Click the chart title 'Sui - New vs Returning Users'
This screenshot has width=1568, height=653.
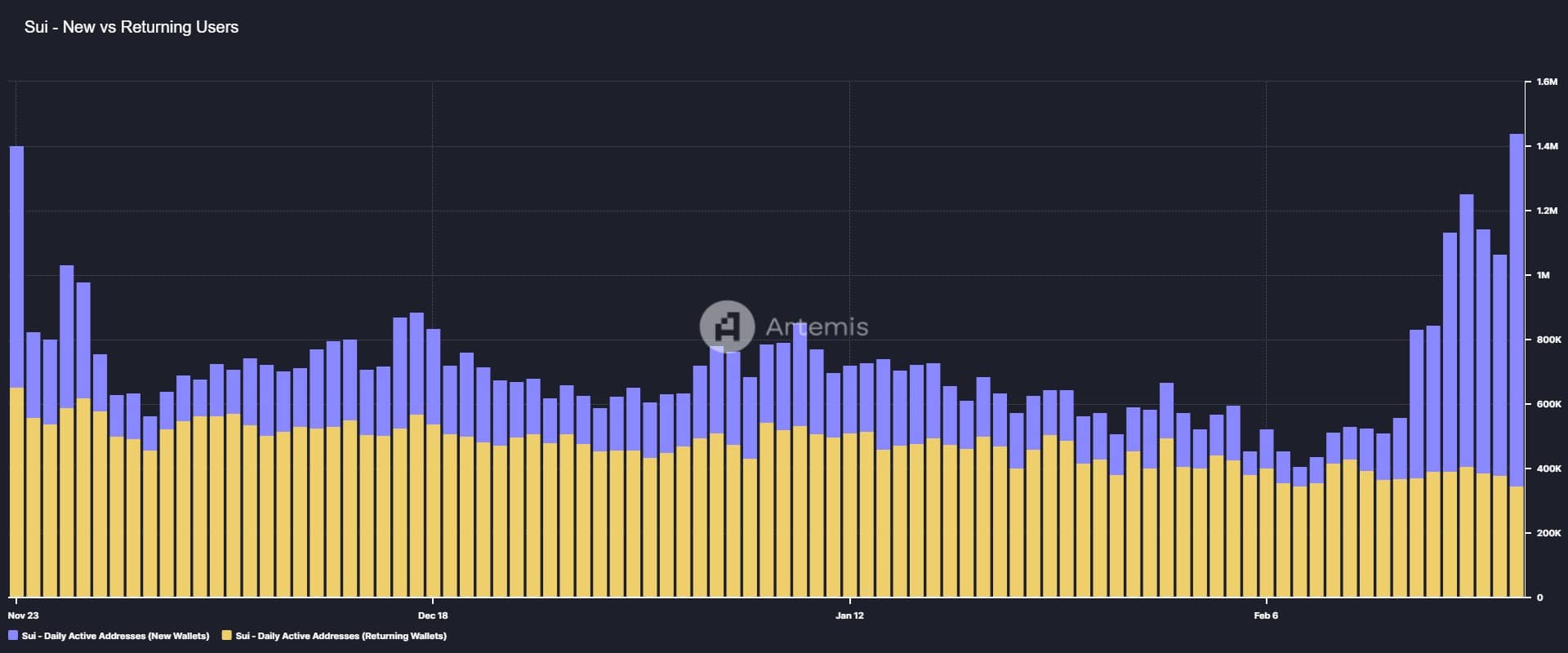tap(131, 27)
